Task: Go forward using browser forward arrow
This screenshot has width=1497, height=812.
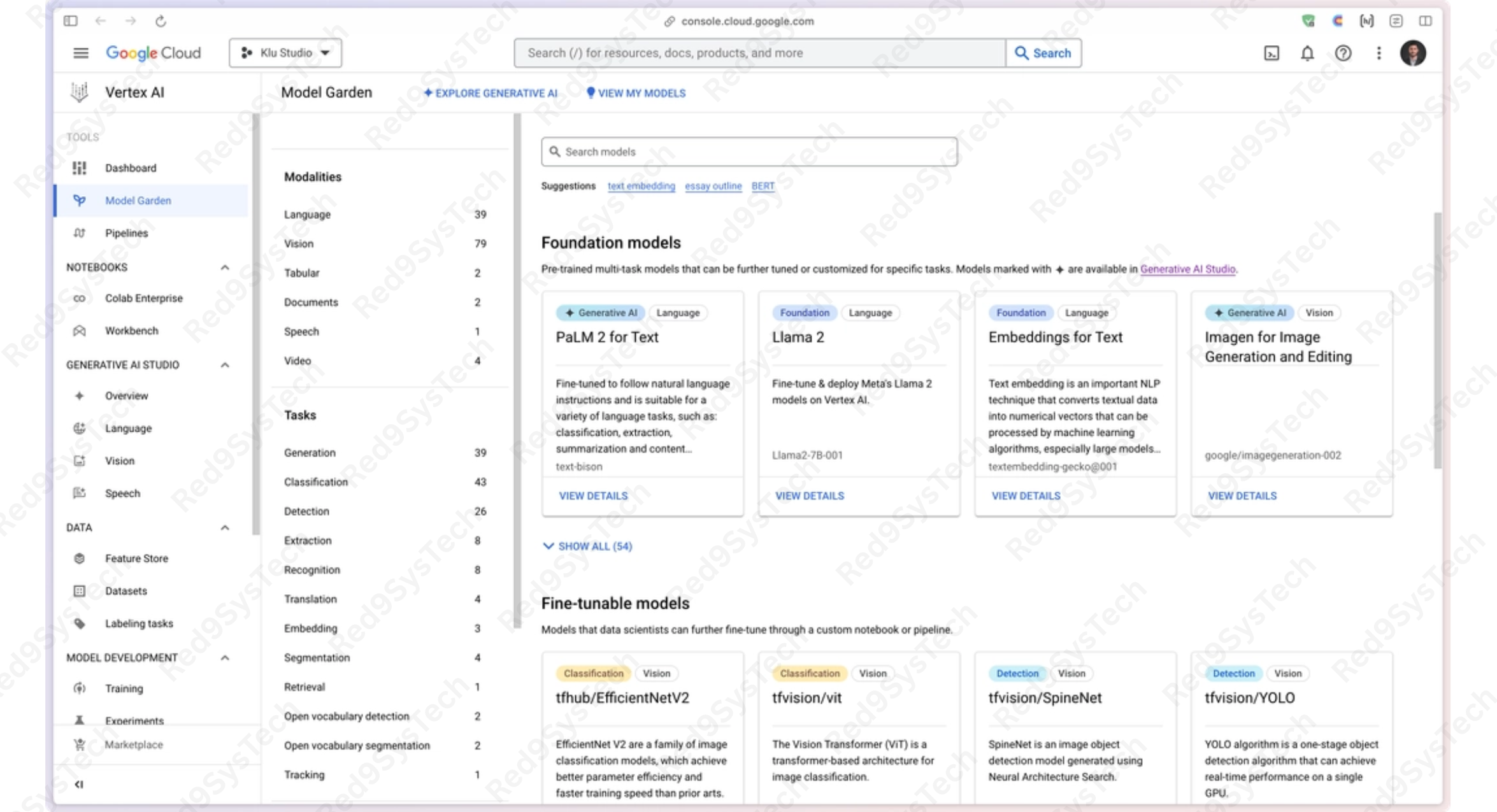Action: [131, 21]
